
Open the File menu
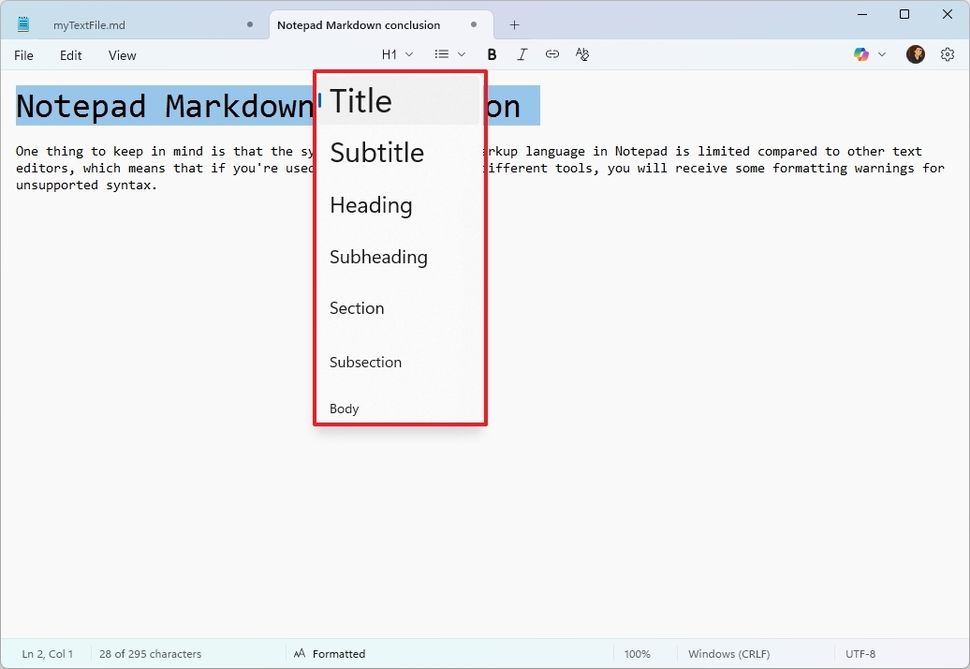point(23,55)
